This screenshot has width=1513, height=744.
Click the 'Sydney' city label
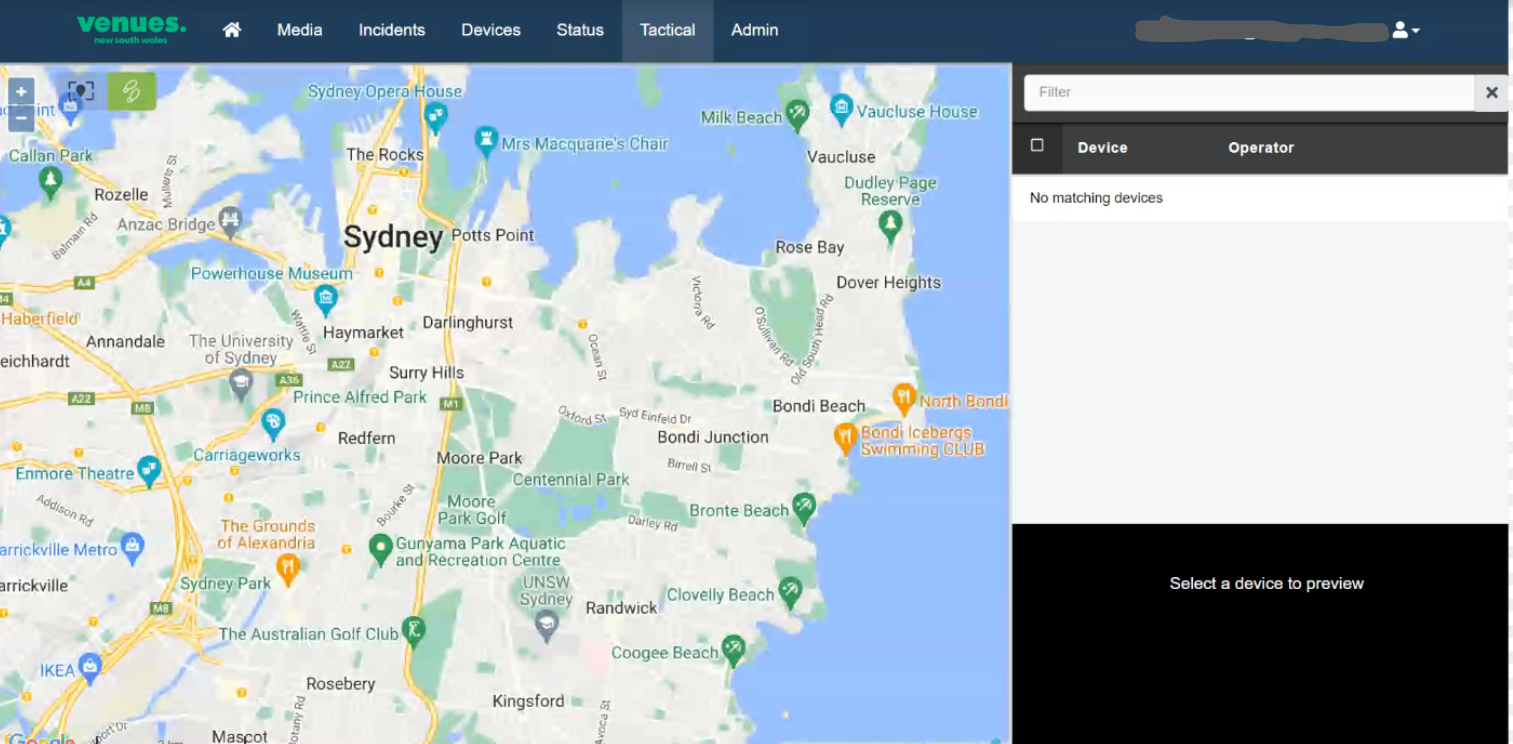pos(393,237)
